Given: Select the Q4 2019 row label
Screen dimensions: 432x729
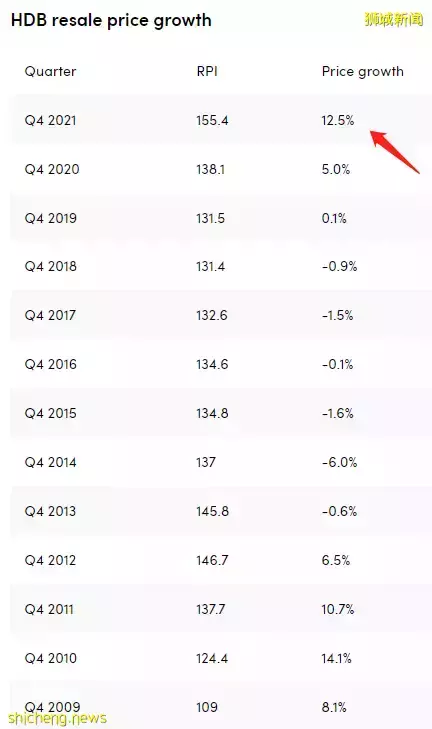Looking at the screenshot, I should coord(51,218).
